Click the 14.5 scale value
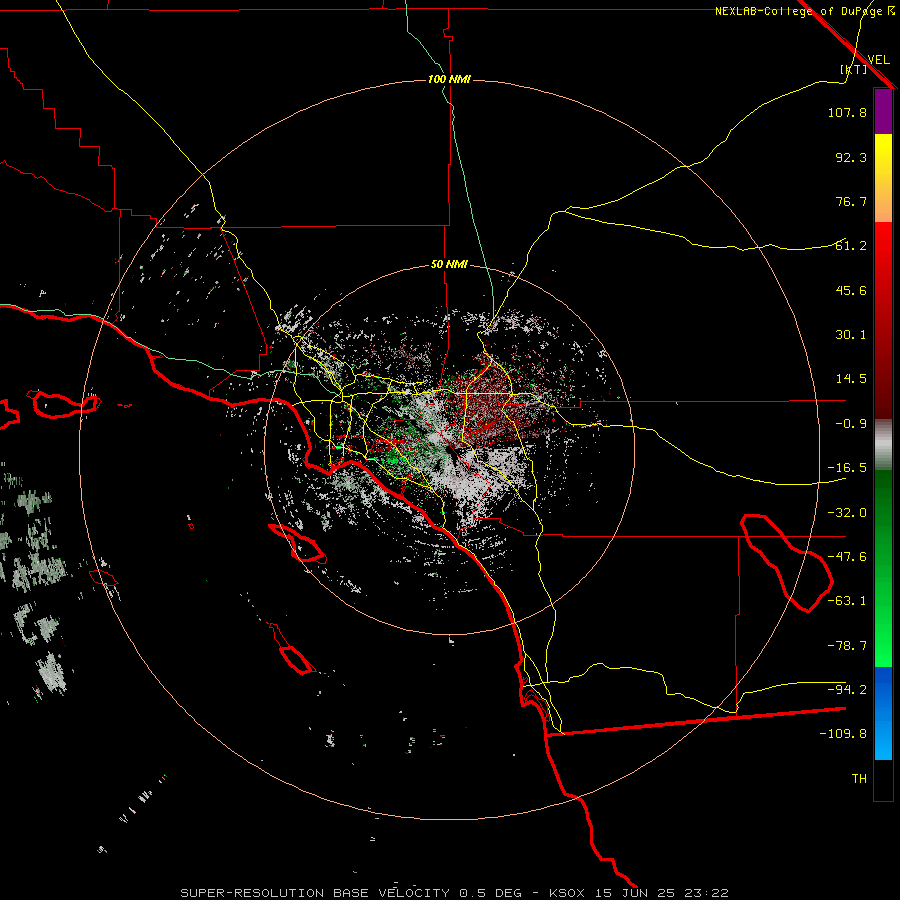Viewport: 900px width, 900px height. pos(851,379)
